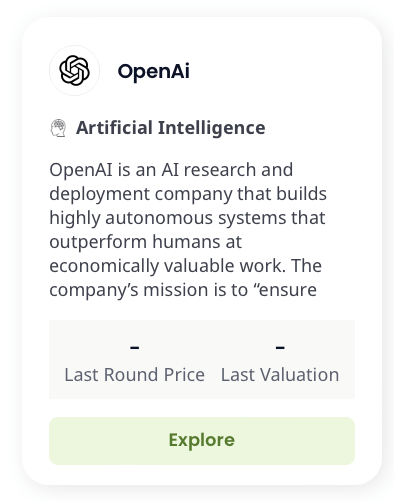Click the word "Intelligence" in category
The width and height of the screenshot is (394, 501).
212,128
